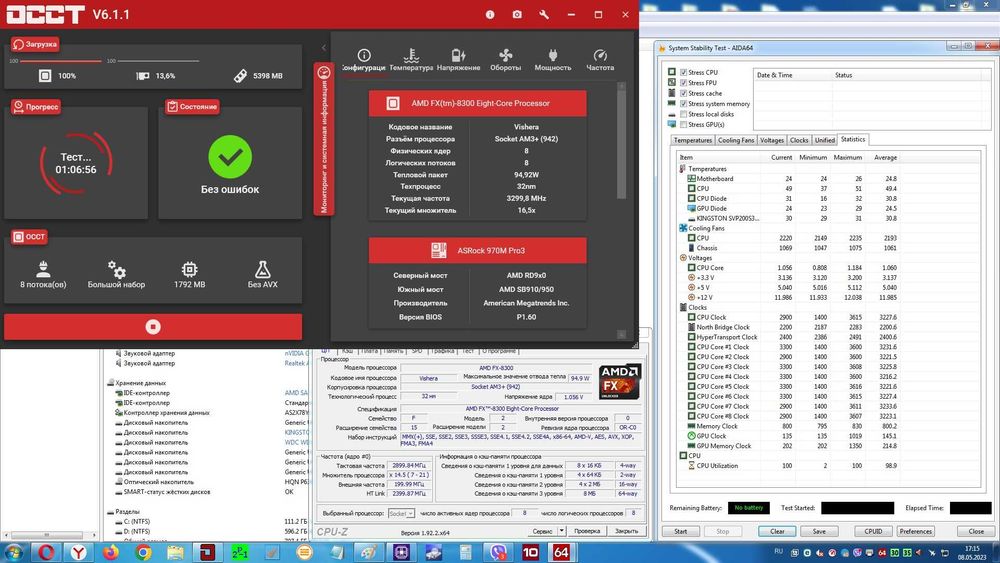Click the green Без ошибок checkmark
This screenshot has width=1000, height=563.
[230, 157]
